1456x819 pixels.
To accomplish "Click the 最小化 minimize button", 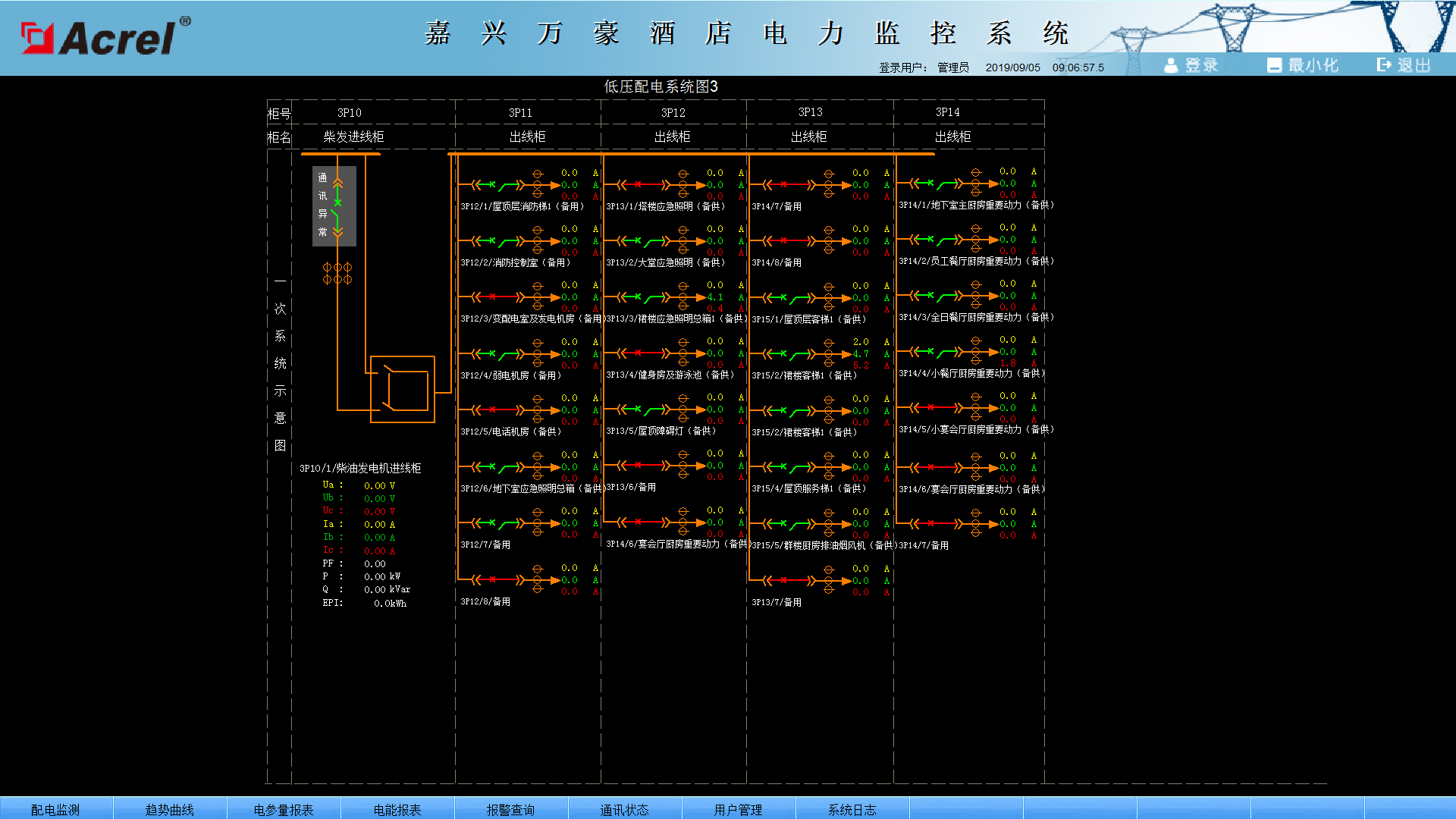I will tap(1303, 65).
